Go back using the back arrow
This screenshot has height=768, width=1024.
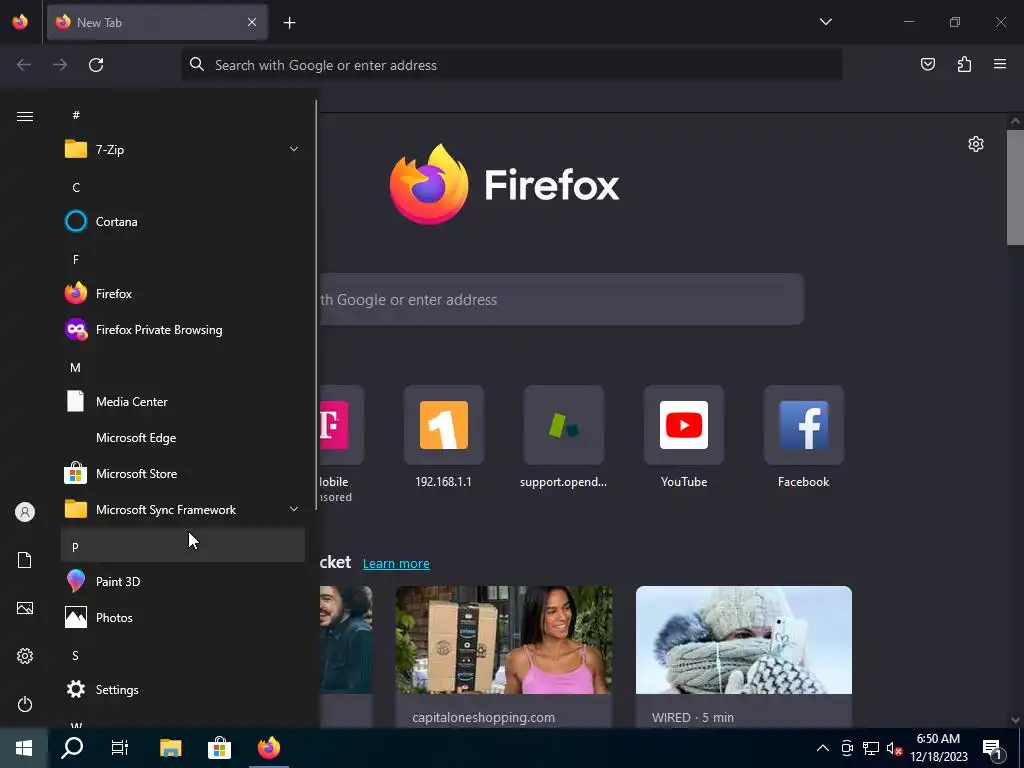pos(24,65)
